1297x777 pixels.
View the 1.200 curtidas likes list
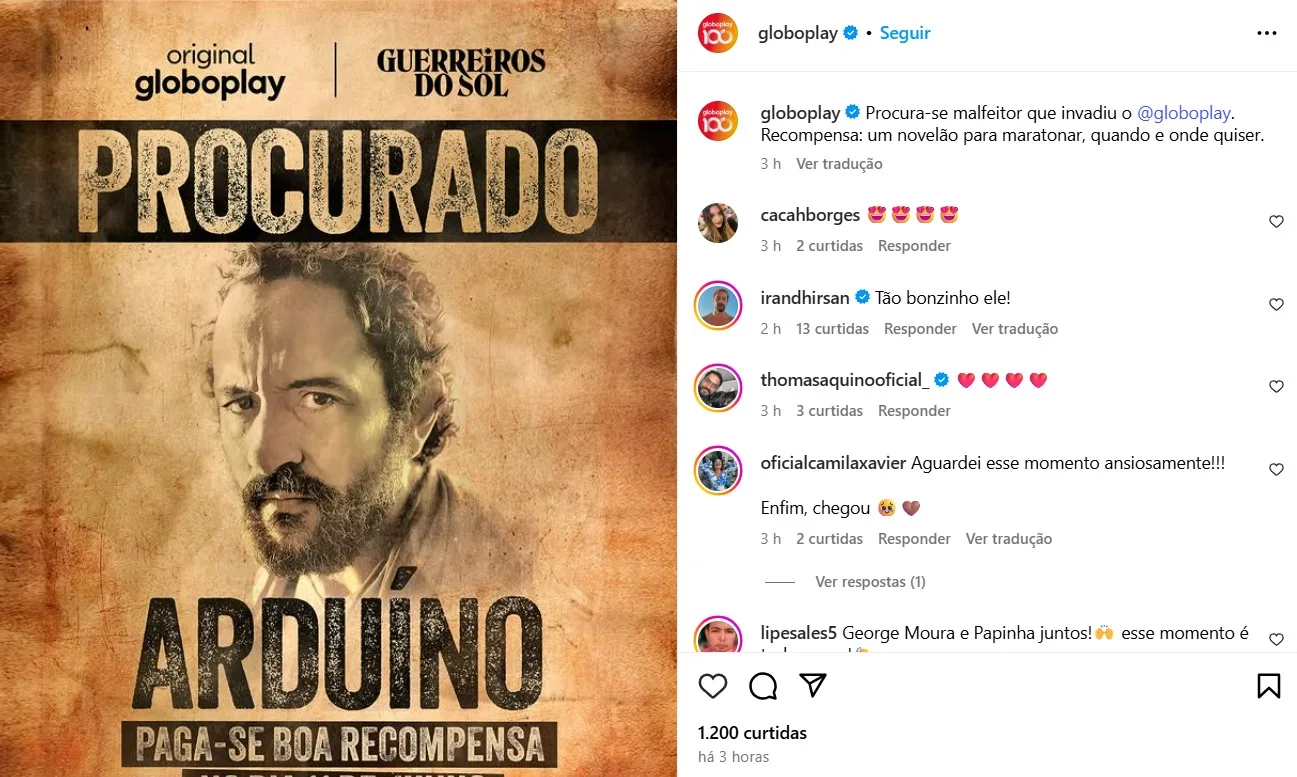752,733
